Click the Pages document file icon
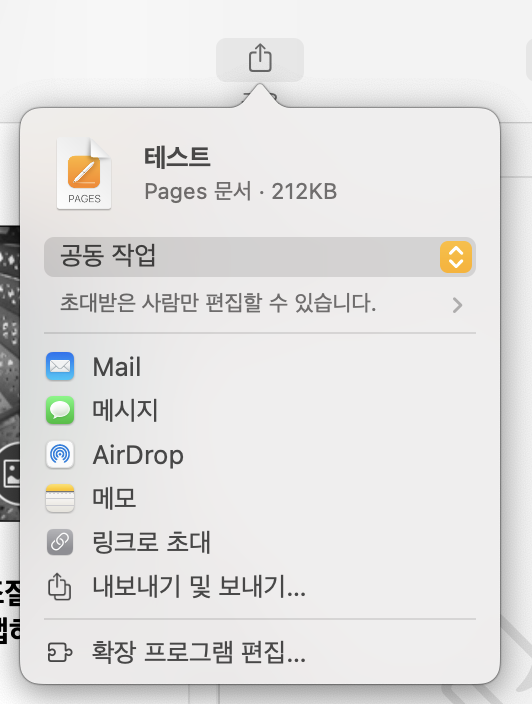The width and height of the screenshot is (532, 704). (x=84, y=174)
